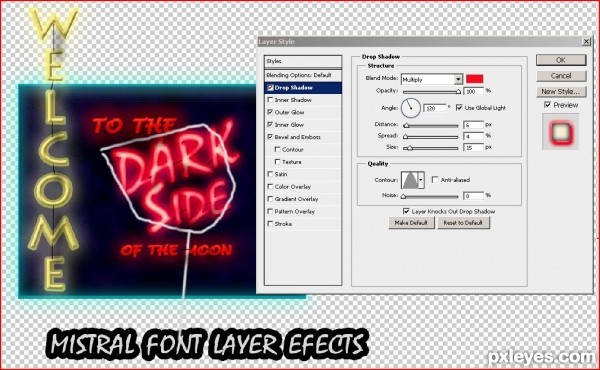600x370 pixels.
Task: Click the Reset to Default button
Action: click(x=463, y=223)
